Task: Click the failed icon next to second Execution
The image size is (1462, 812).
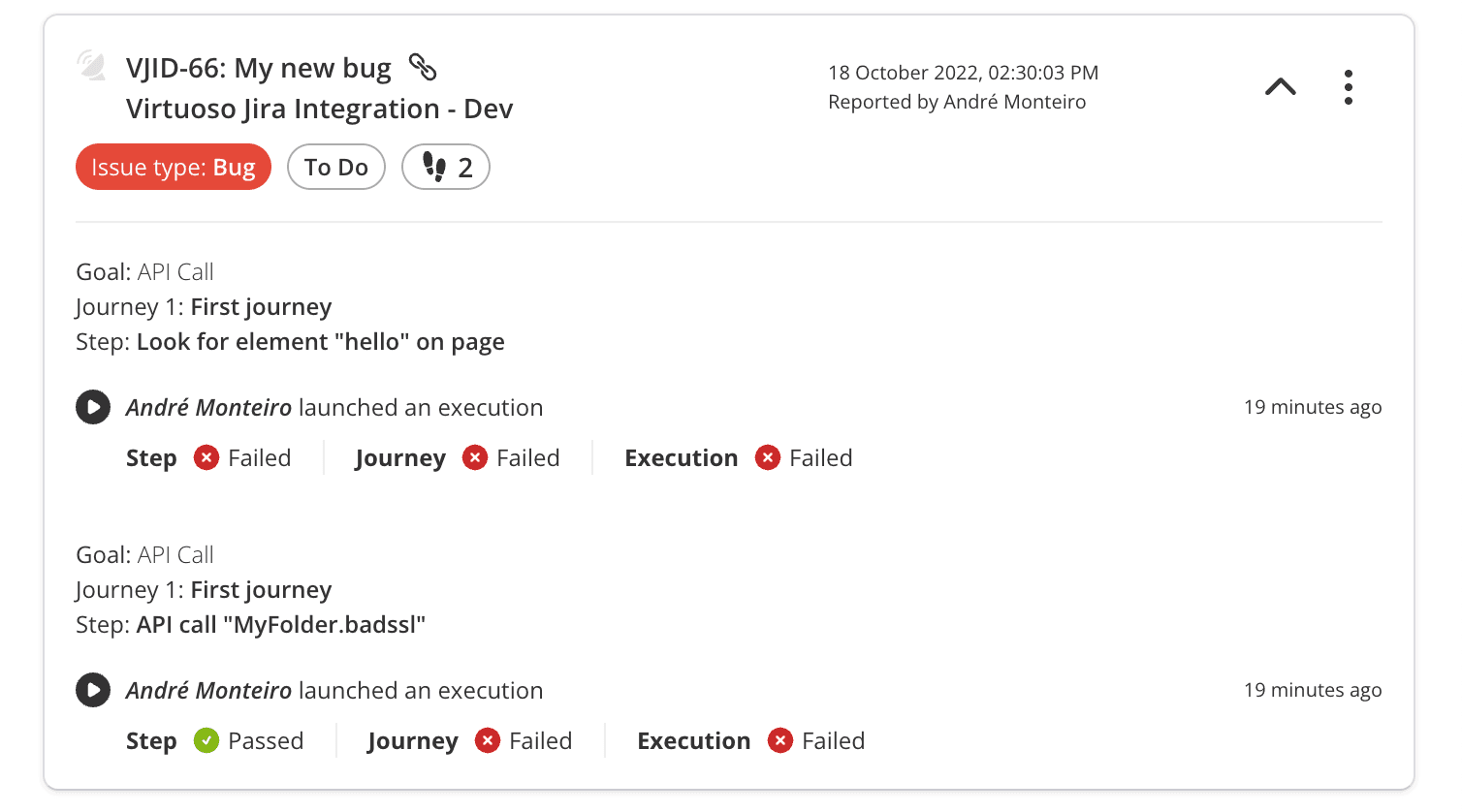Action: pyautogui.click(x=780, y=740)
